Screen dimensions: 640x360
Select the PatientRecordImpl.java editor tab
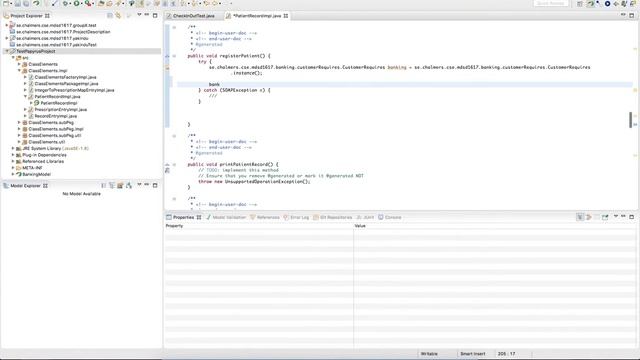tap(256, 16)
